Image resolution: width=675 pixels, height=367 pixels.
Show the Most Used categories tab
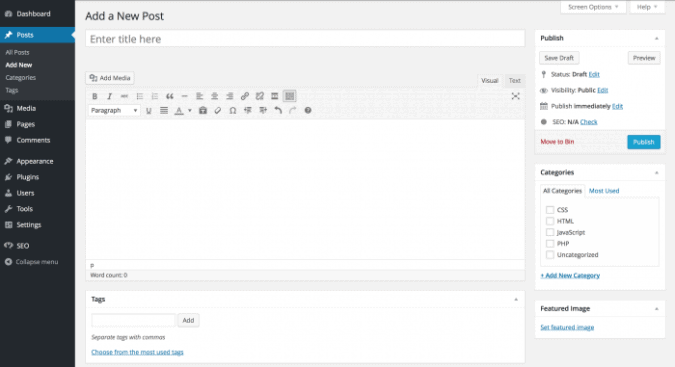(x=604, y=191)
